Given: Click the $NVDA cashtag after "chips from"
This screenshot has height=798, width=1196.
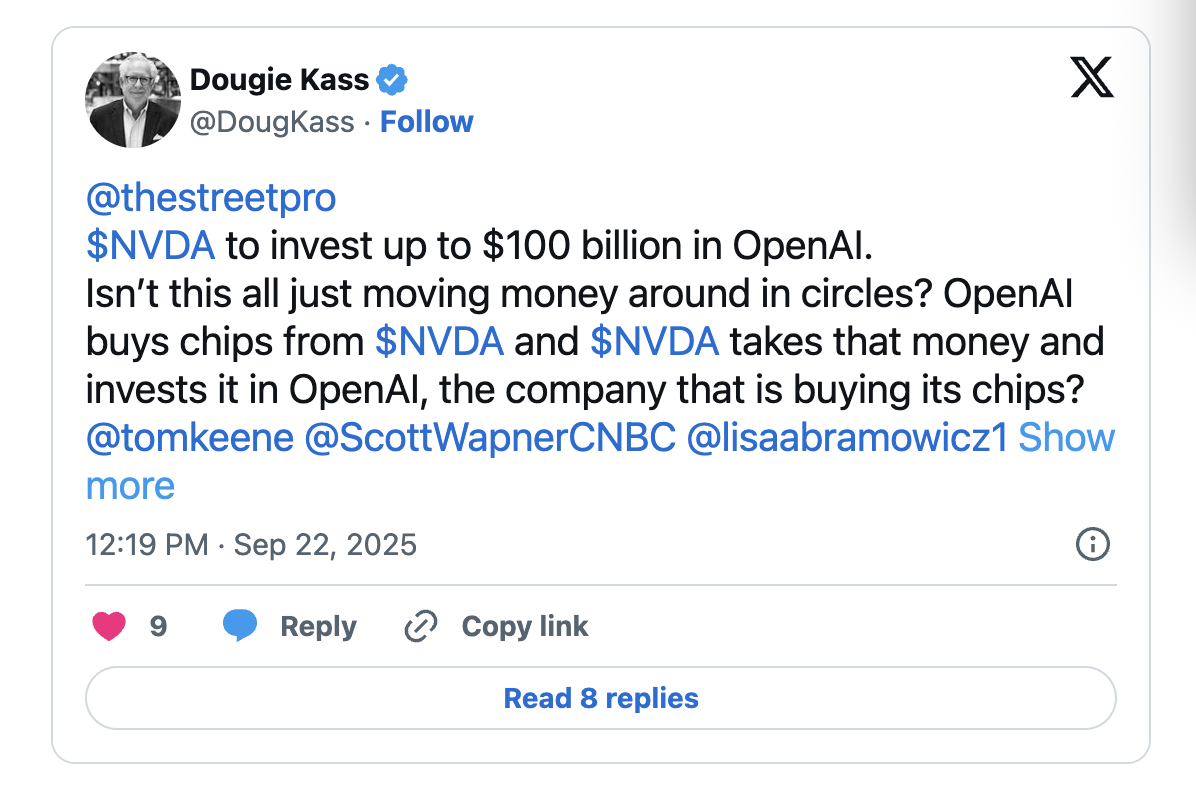Looking at the screenshot, I should 439,342.
